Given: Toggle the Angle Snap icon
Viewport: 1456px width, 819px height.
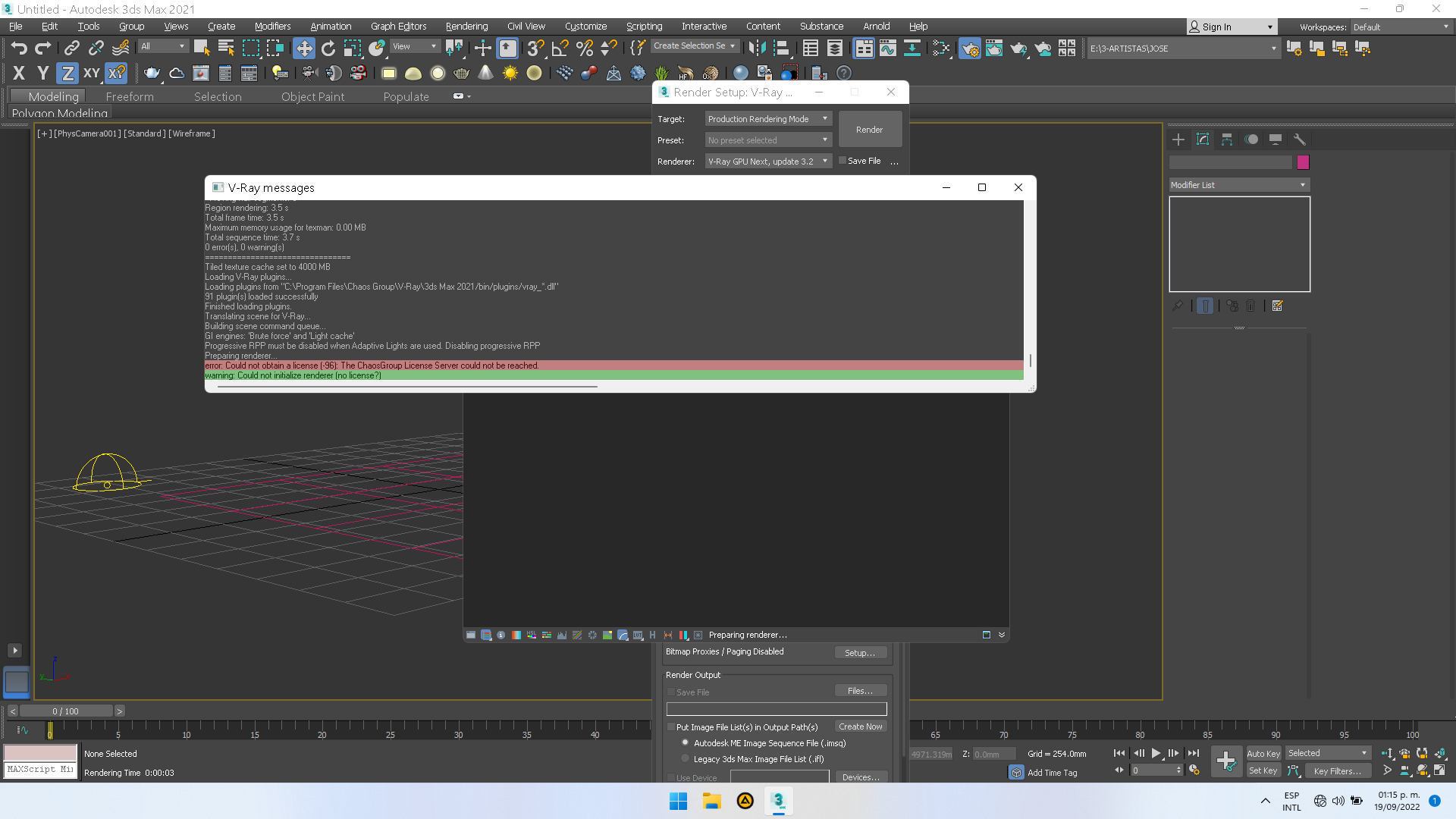Looking at the screenshot, I should pyautogui.click(x=560, y=49).
